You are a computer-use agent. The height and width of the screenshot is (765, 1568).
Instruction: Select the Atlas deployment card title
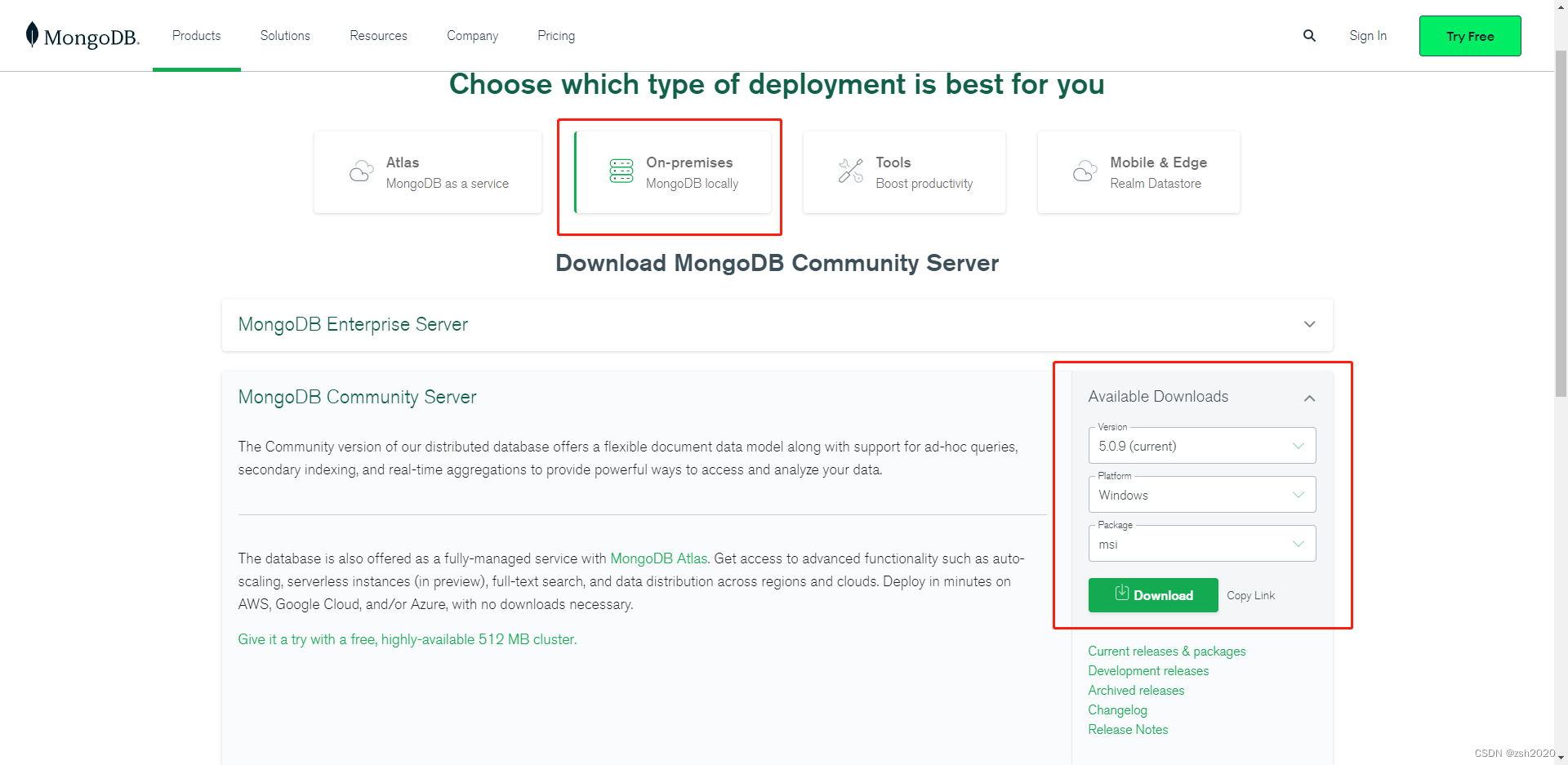click(403, 162)
